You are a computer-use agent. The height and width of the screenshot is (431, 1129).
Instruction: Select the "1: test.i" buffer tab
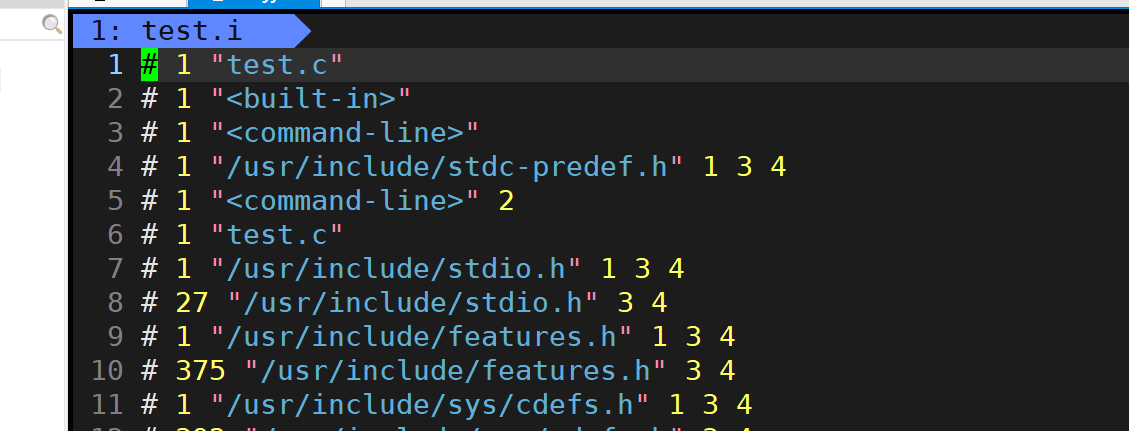click(191, 31)
